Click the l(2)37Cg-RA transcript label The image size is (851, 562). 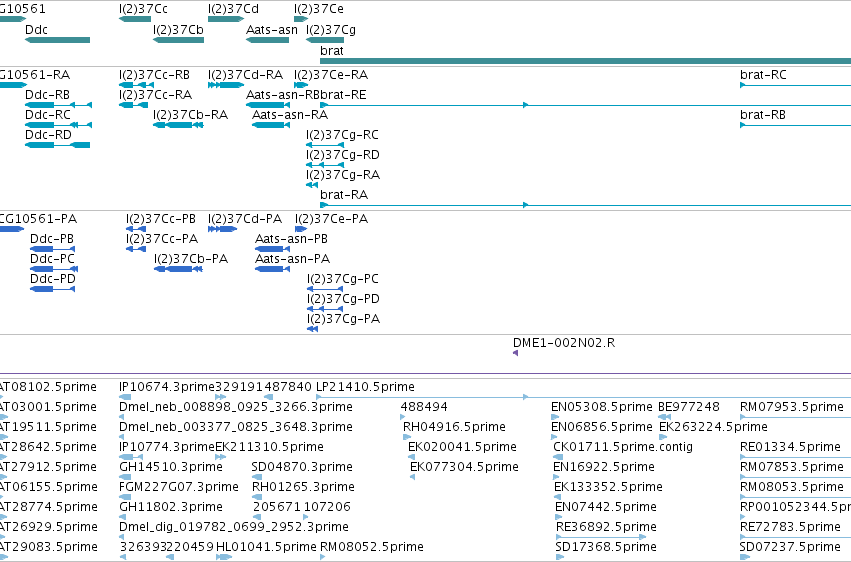[x=342, y=175]
